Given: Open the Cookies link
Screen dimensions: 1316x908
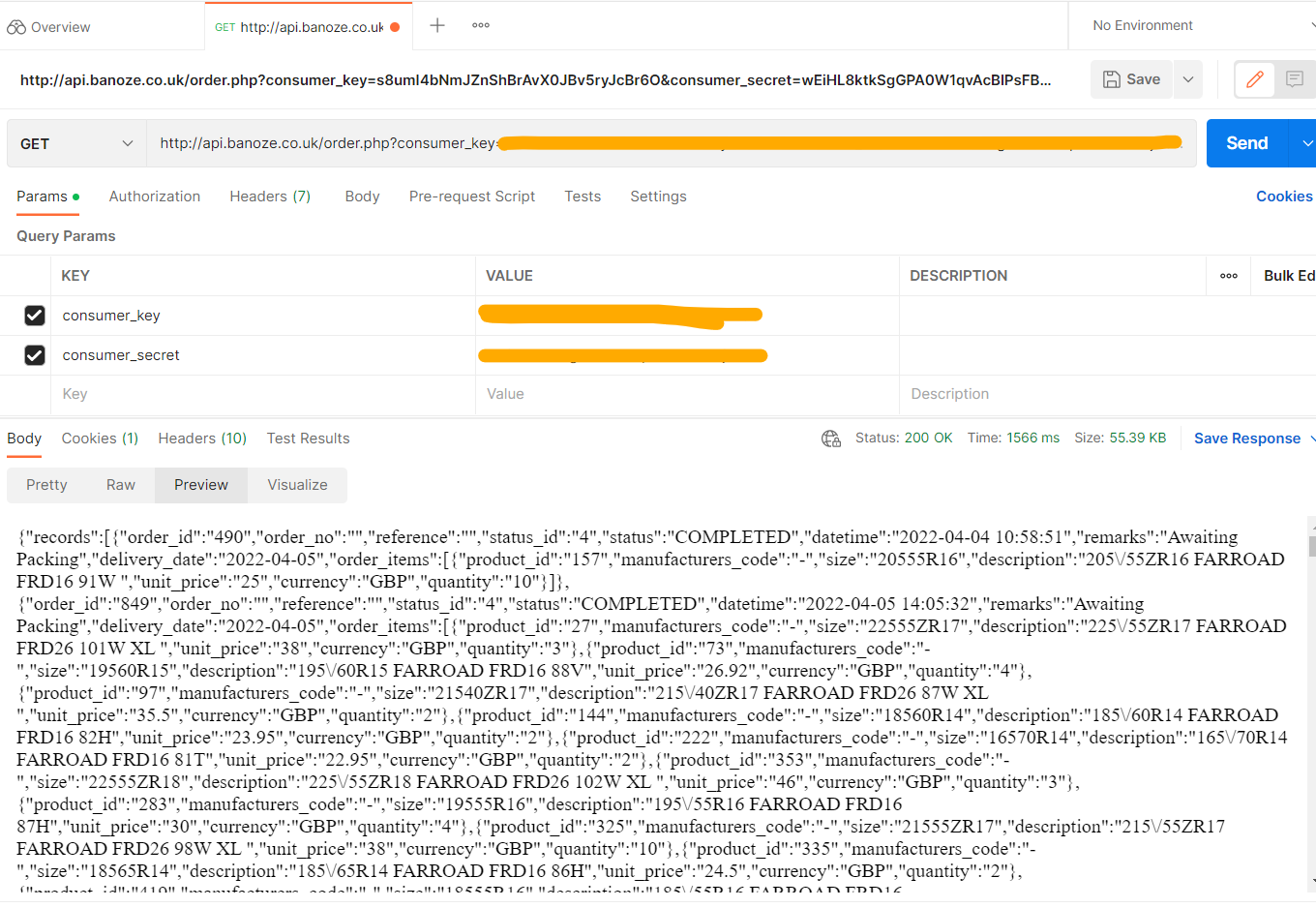Looking at the screenshot, I should 1284,197.
